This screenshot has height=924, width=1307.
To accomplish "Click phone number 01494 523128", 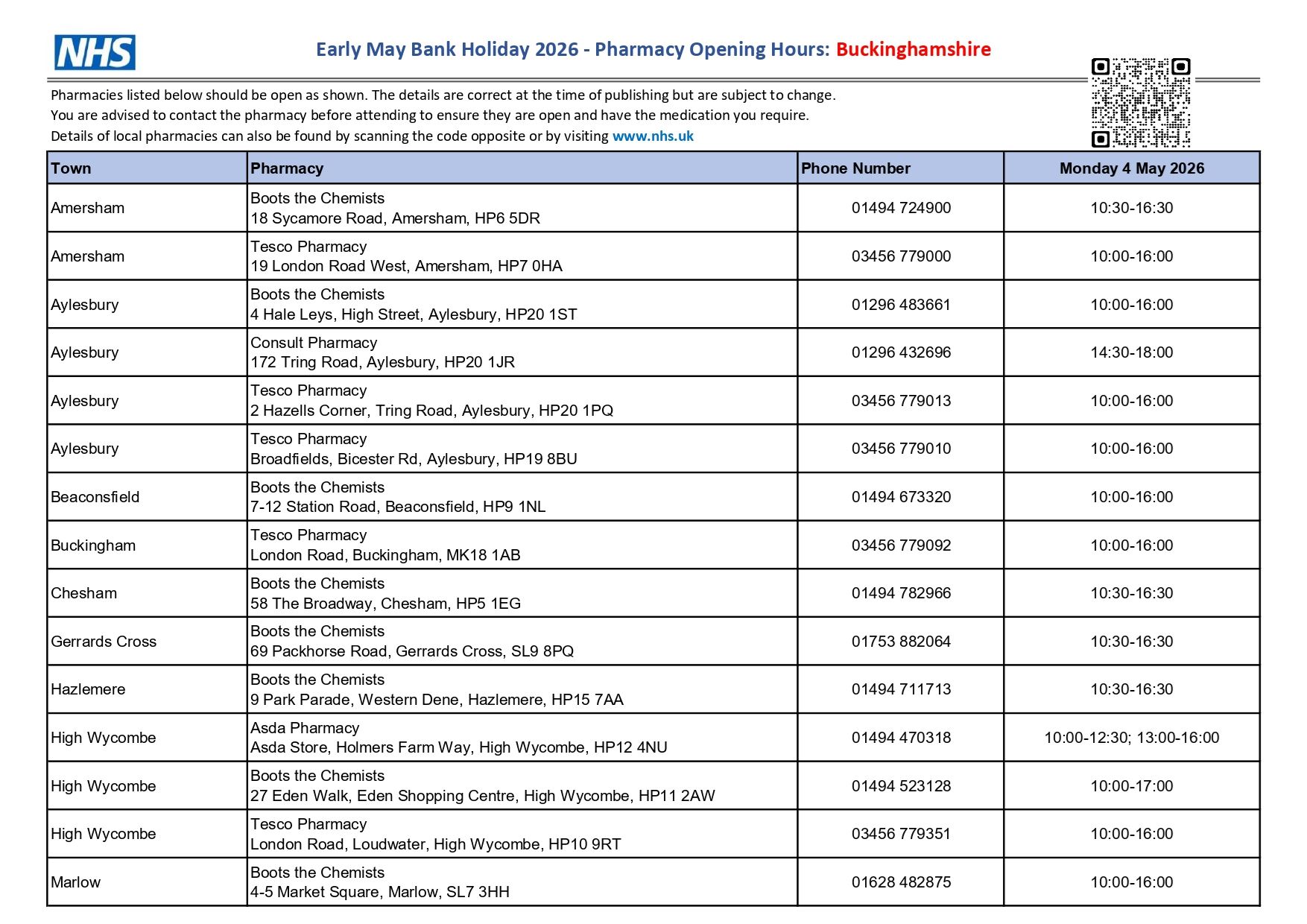I will click(901, 786).
